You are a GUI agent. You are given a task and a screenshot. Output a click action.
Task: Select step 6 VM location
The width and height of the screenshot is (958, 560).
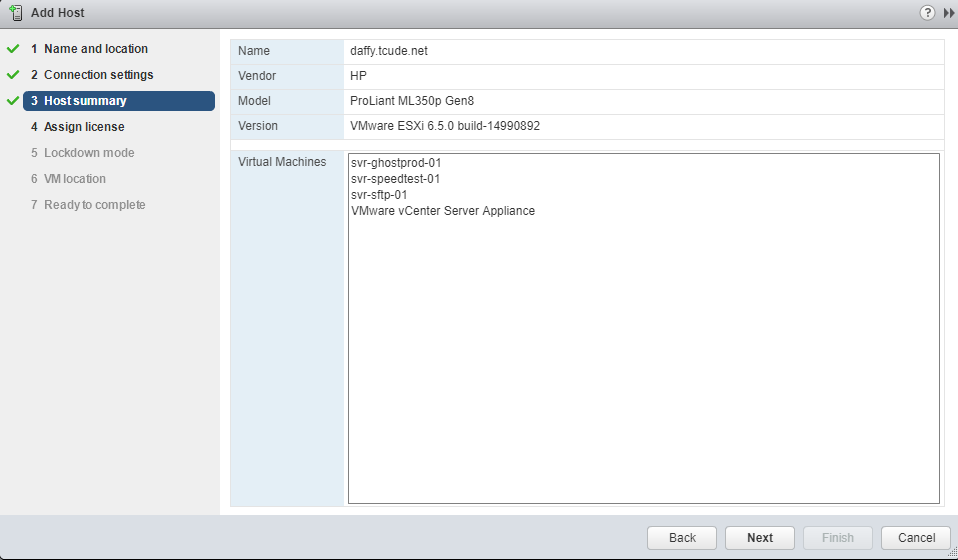[x=68, y=179]
